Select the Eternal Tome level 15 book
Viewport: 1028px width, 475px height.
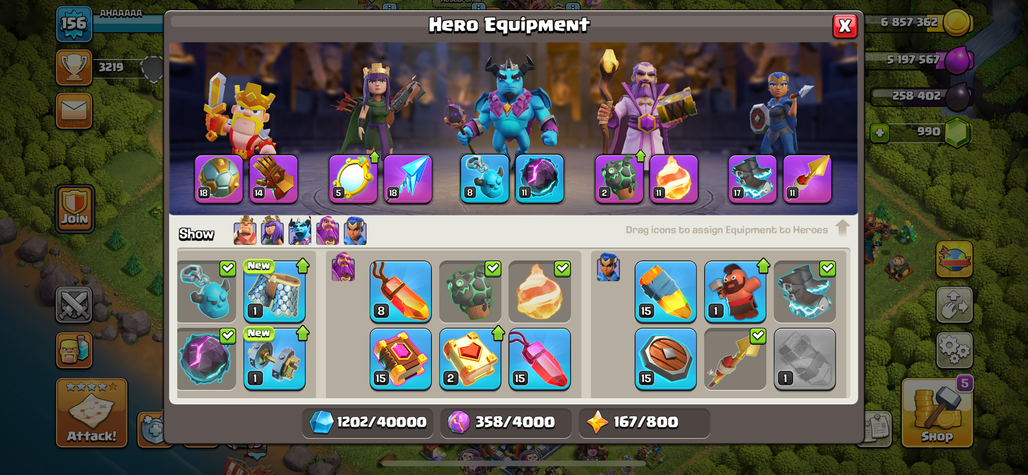click(401, 359)
